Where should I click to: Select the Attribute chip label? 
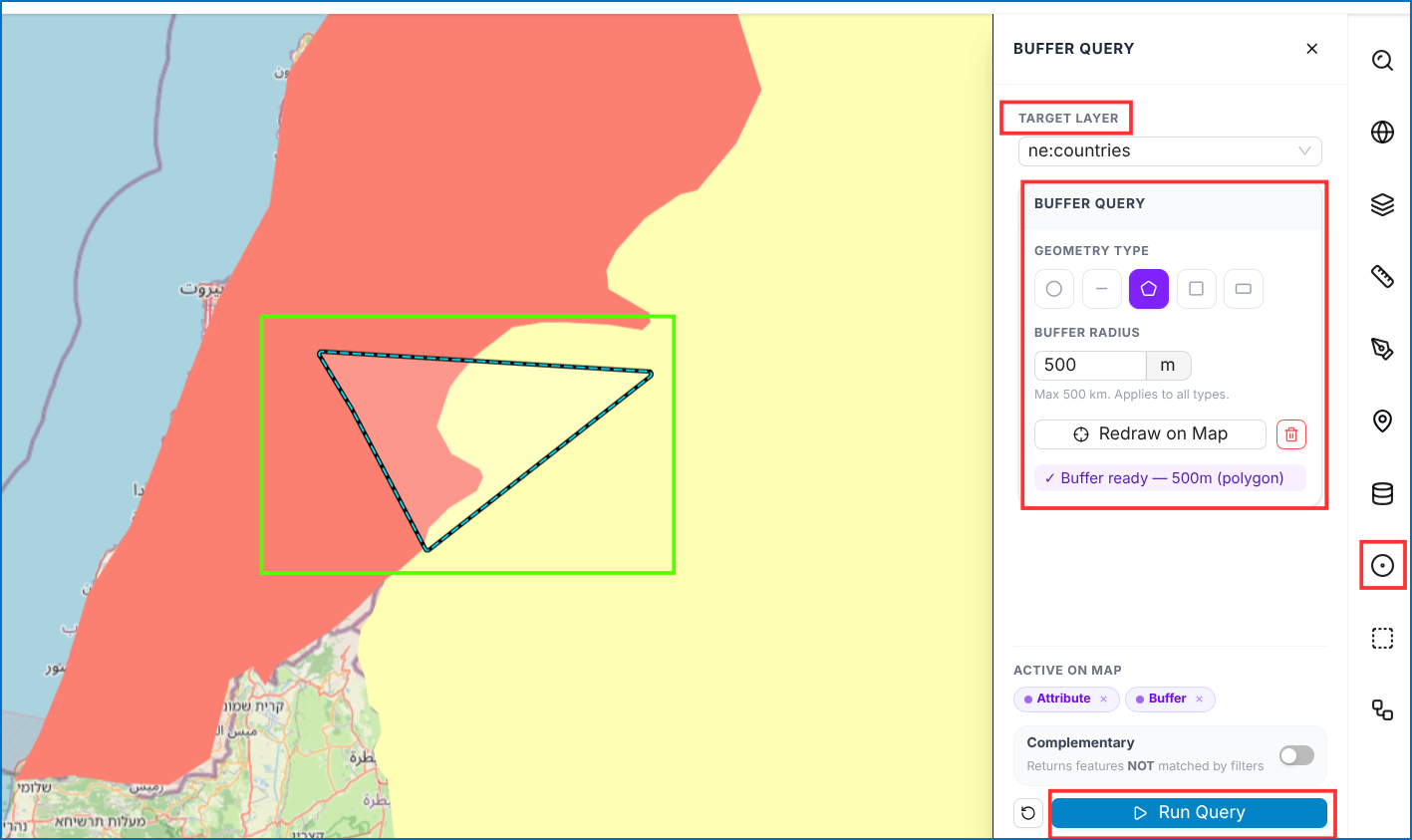pyautogui.click(x=1063, y=699)
